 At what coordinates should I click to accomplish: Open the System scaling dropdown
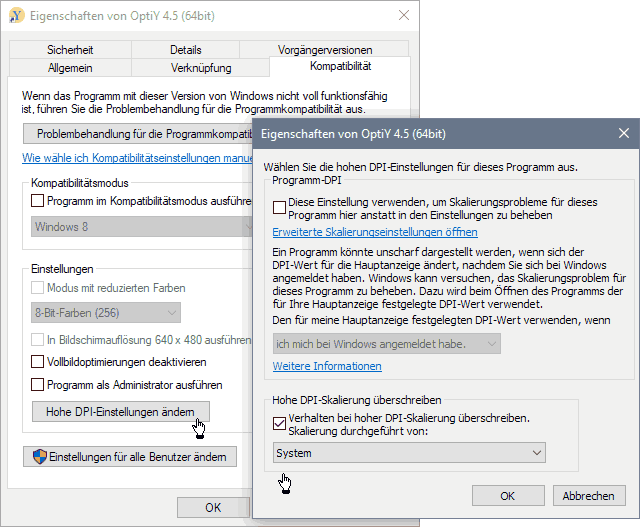click(x=410, y=453)
